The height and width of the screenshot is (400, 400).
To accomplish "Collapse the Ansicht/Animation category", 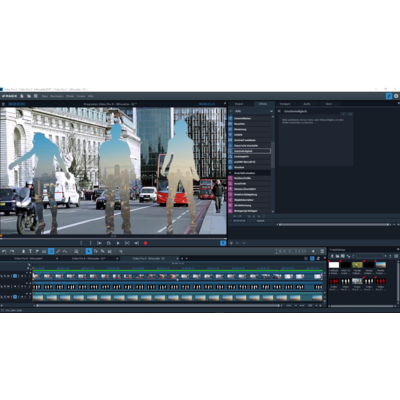I will pos(230,173).
